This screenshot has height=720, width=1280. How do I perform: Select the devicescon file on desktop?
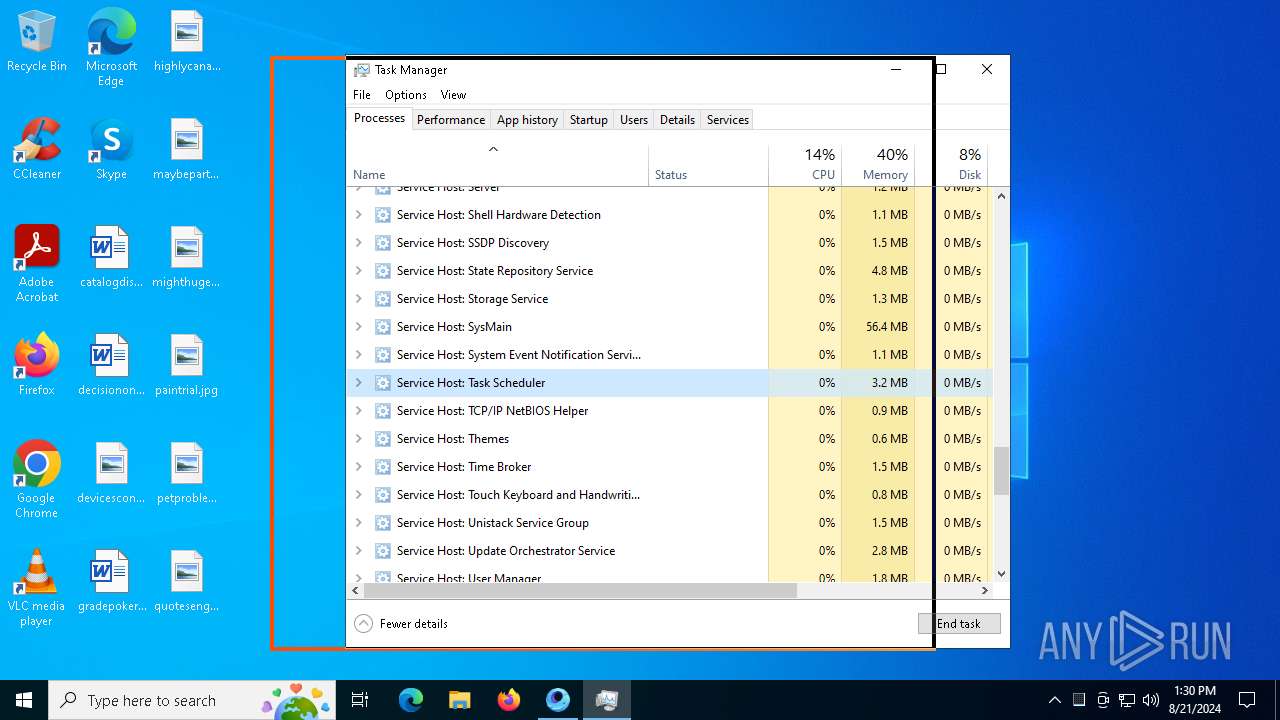(111, 474)
